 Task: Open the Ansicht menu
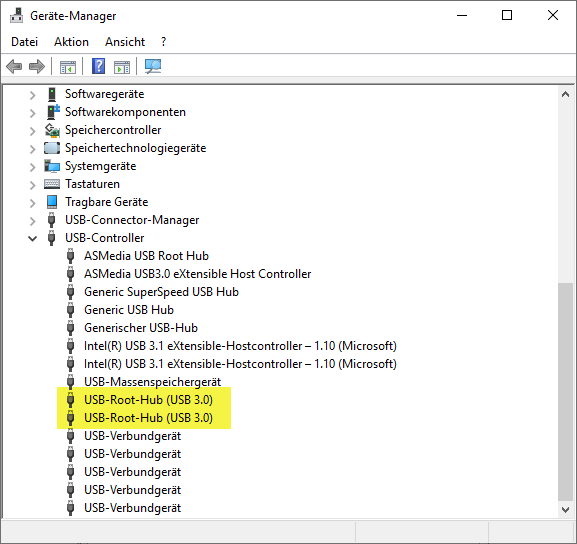pyautogui.click(x=125, y=42)
